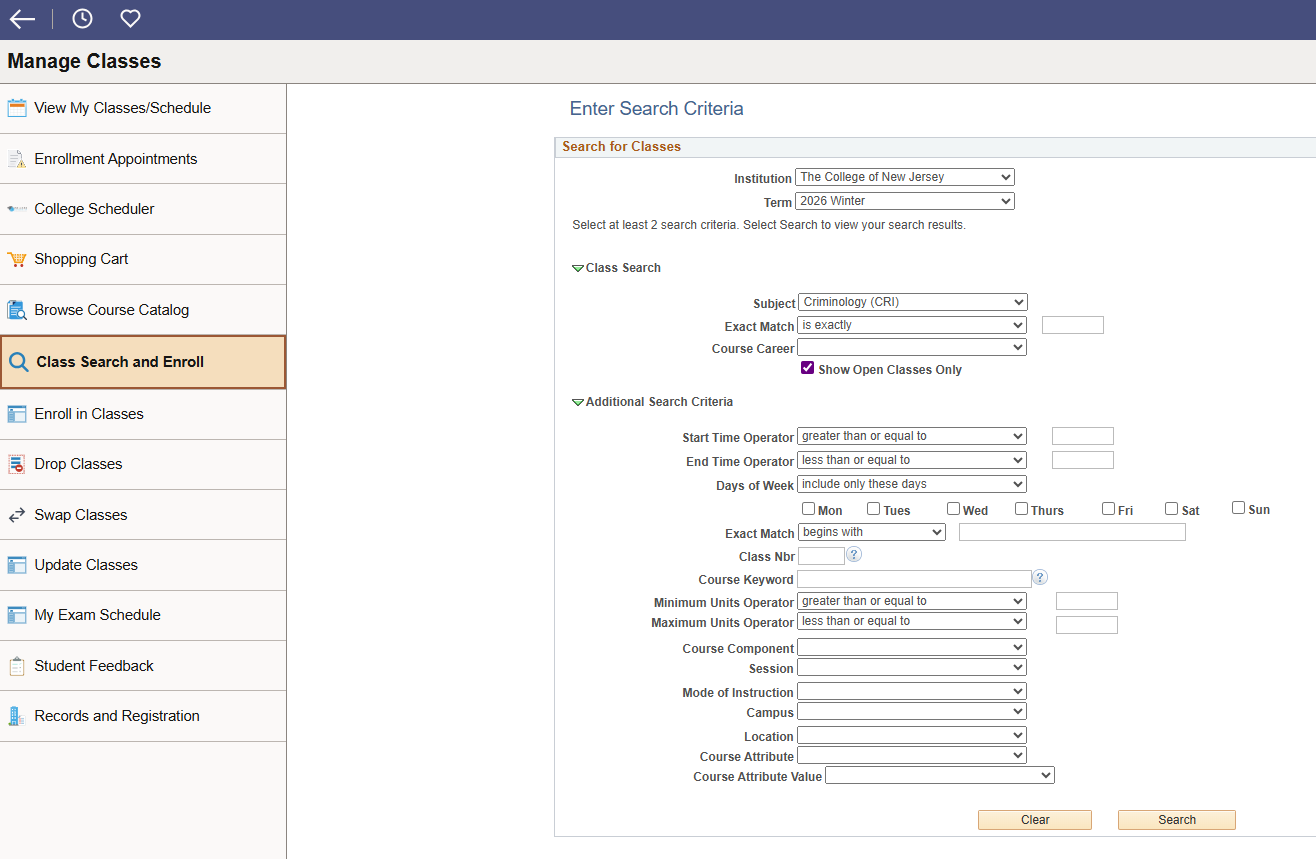Open the Term dropdown
The image size is (1316, 859).
click(x=904, y=201)
